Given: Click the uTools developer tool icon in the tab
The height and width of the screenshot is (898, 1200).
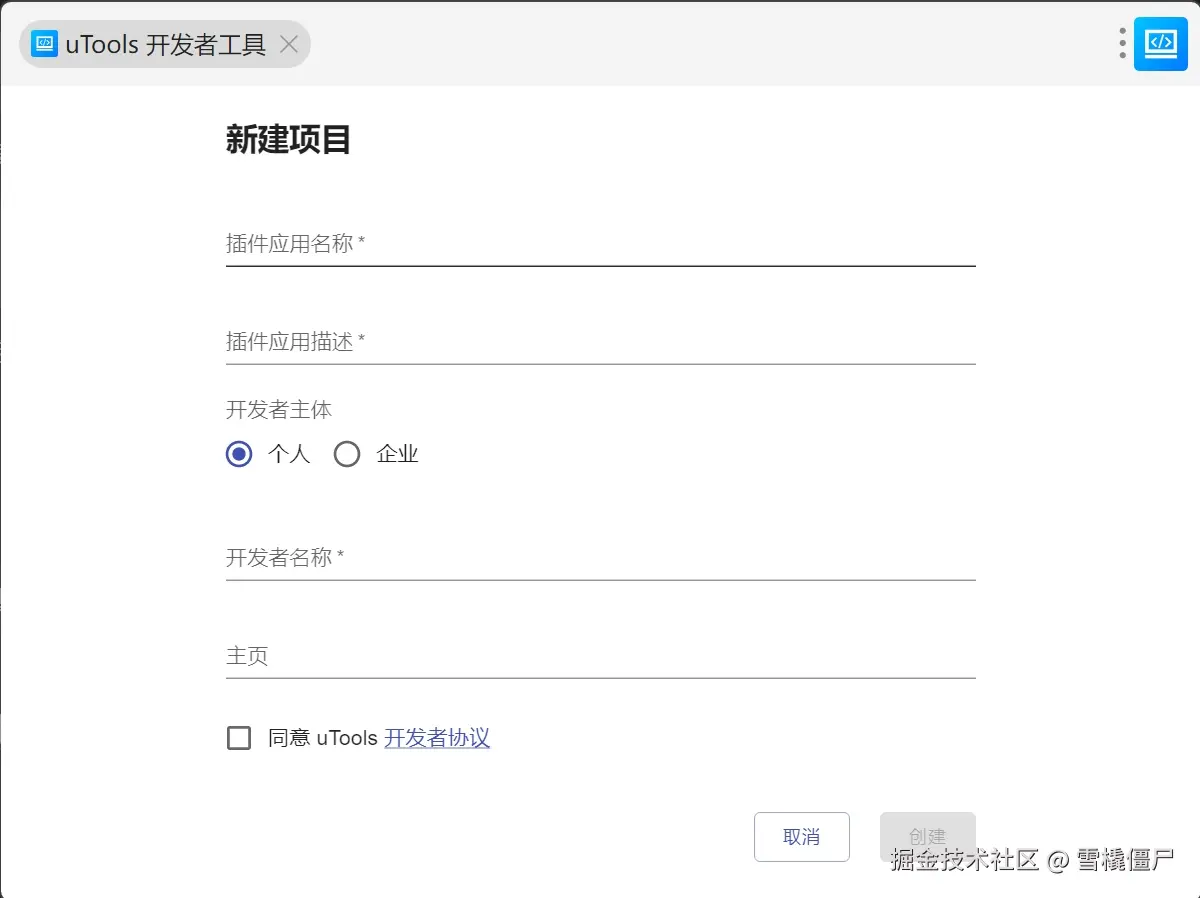Looking at the screenshot, I should 42,44.
